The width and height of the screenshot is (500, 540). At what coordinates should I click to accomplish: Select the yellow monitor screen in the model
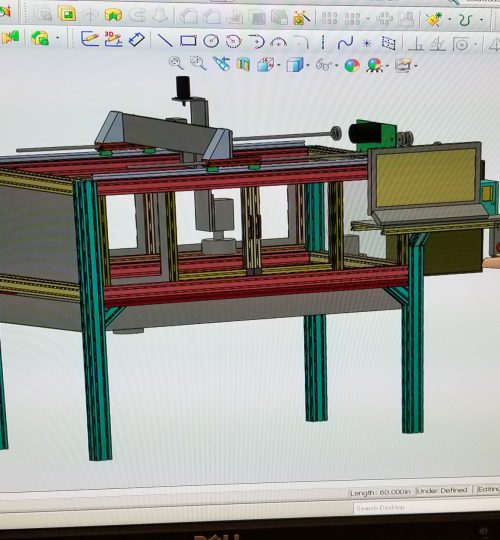pos(426,178)
